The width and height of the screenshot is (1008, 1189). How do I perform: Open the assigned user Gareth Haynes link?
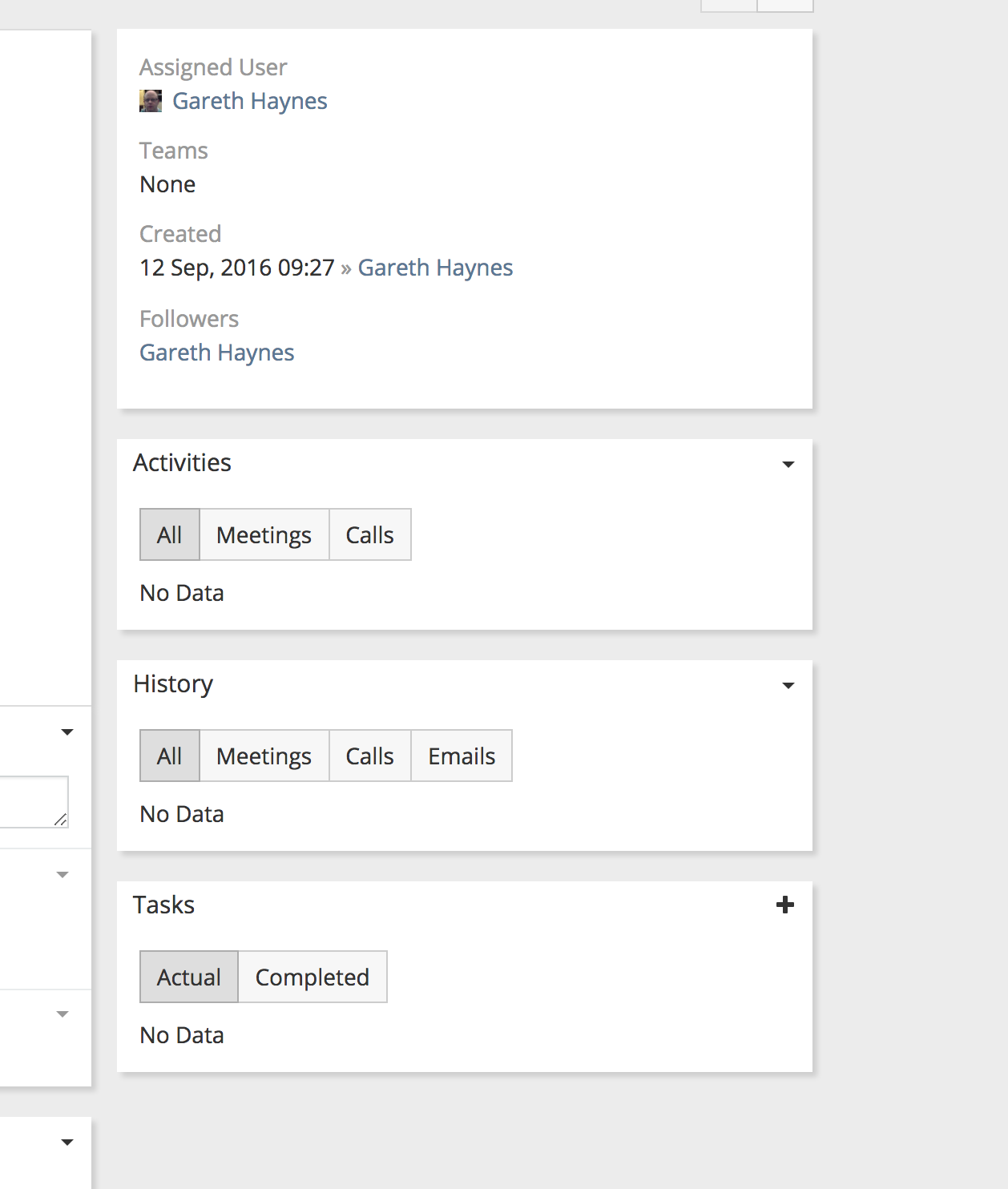(250, 101)
